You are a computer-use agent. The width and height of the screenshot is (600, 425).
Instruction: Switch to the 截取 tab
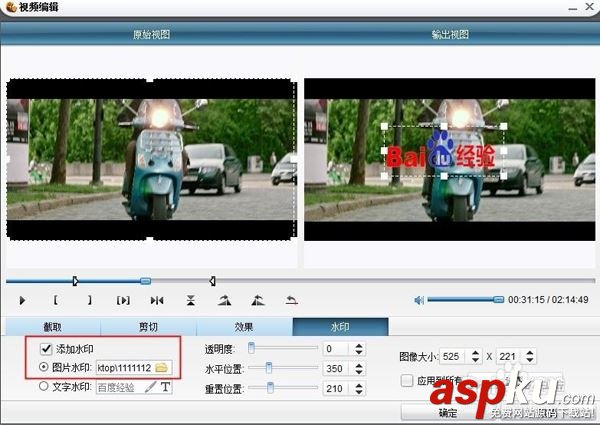click(53, 327)
